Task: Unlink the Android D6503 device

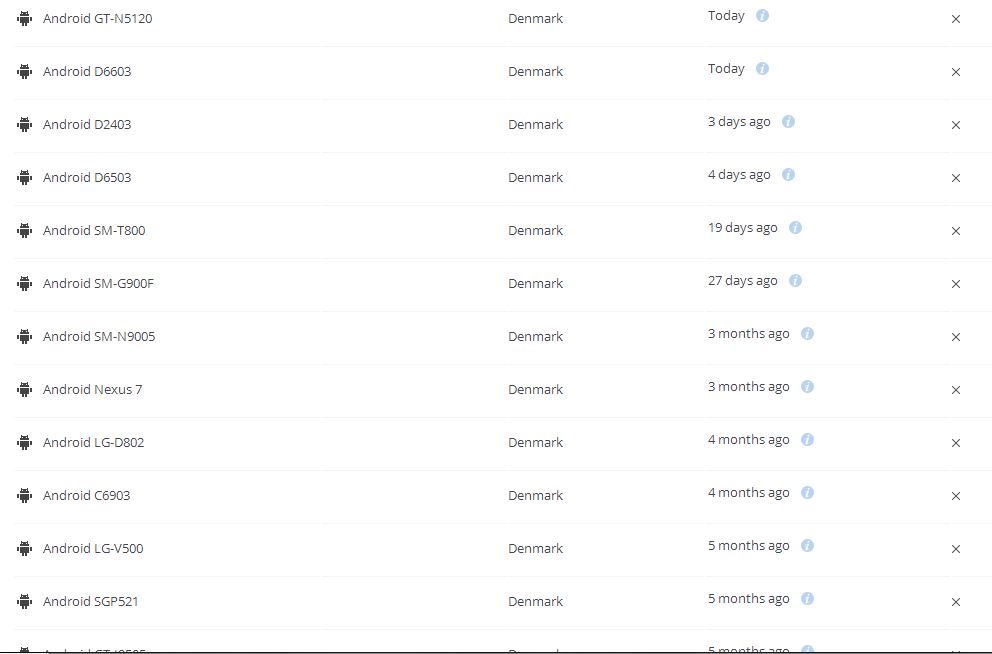Action: 956,178
